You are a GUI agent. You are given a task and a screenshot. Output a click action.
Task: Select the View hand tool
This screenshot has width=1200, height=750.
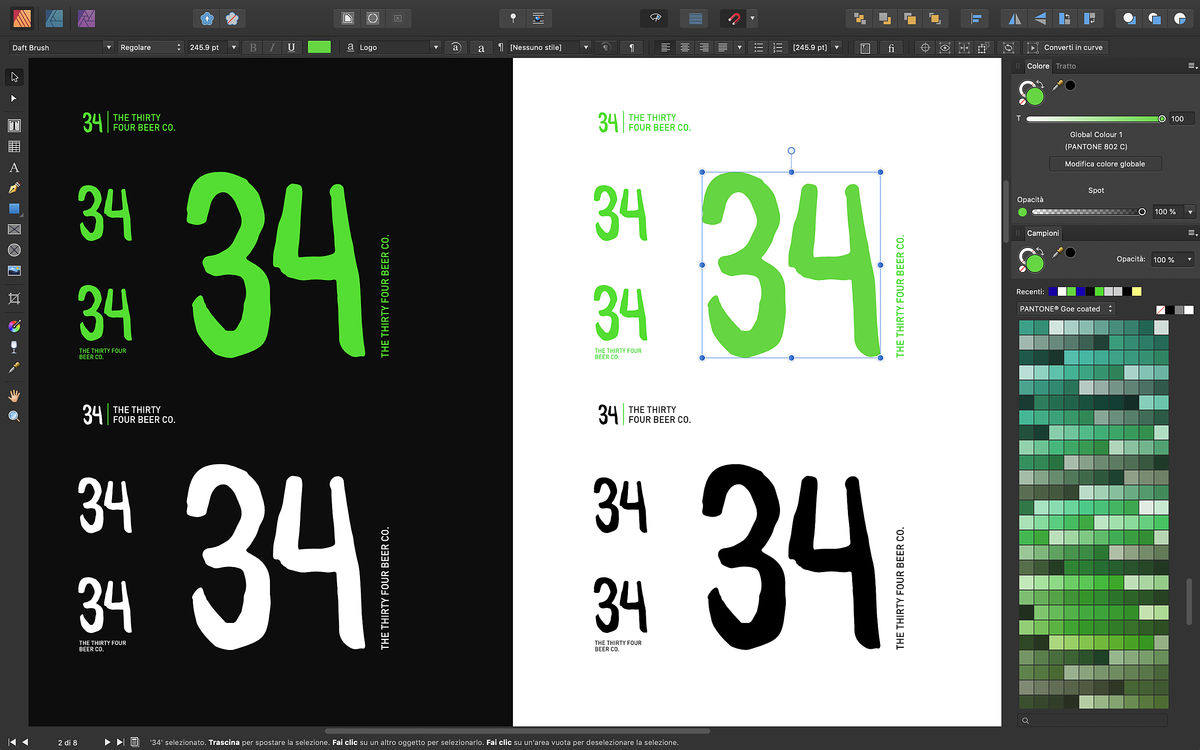pos(14,396)
